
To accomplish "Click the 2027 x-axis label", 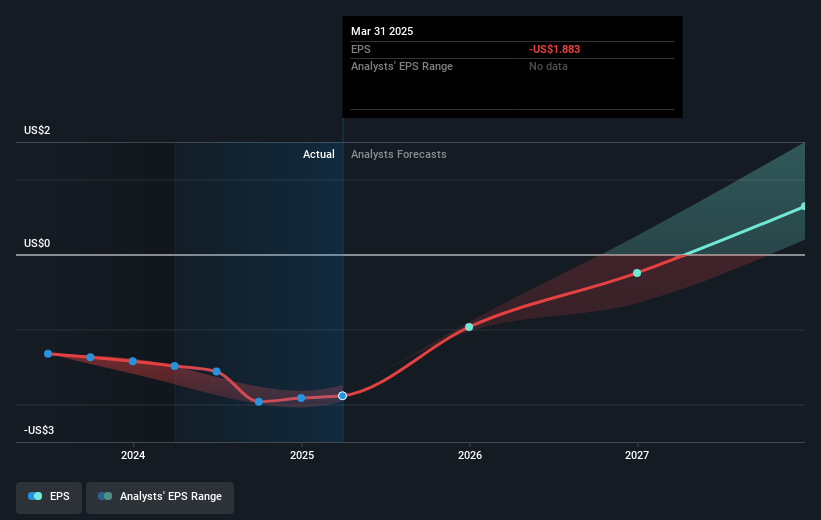I will (637, 455).
